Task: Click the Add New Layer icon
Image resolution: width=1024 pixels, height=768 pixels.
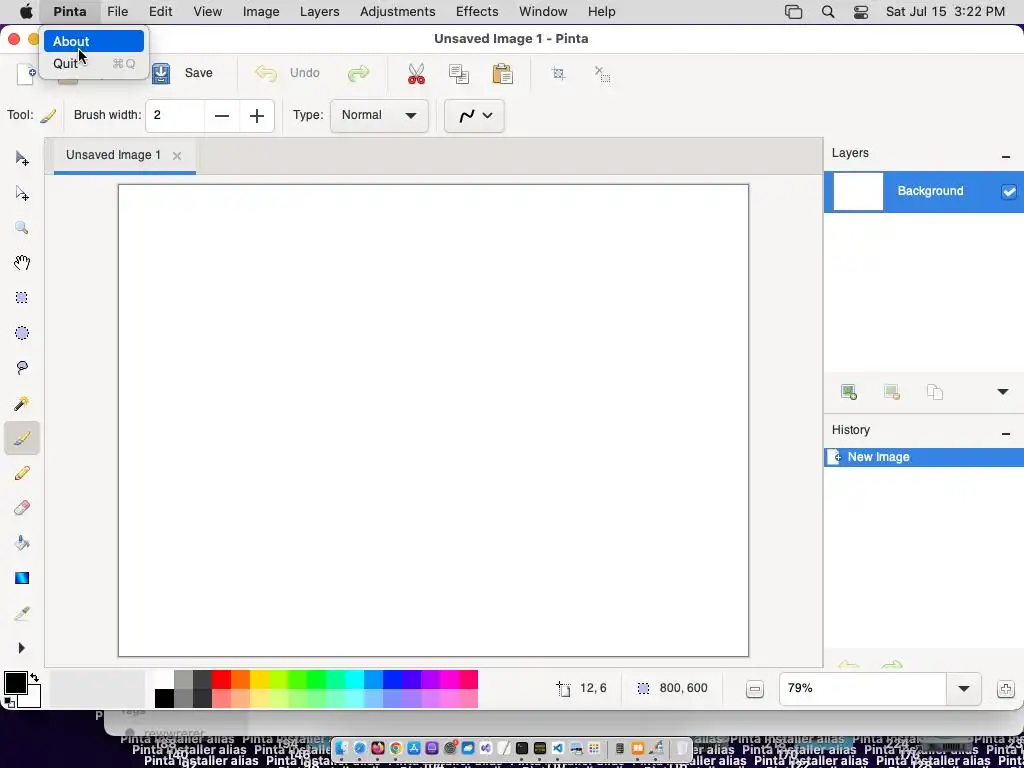Action: [848, 392]
